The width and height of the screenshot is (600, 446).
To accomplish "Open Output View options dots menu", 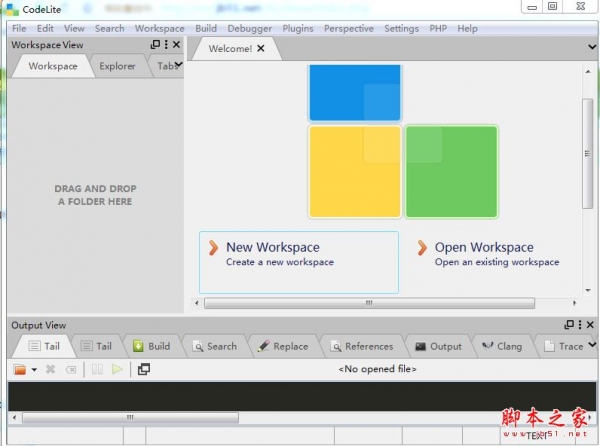I will (x=580, y=324).
